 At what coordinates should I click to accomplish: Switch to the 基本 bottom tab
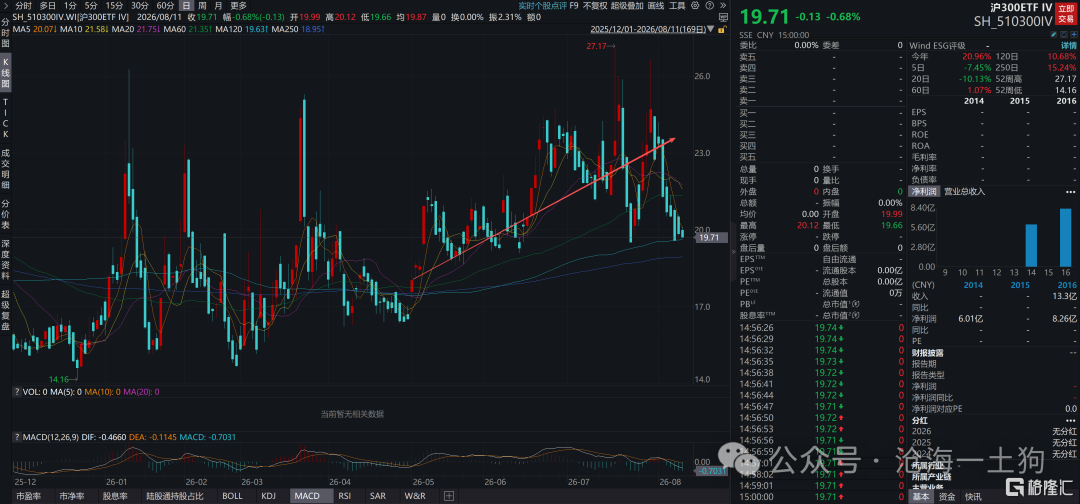(921, 496)
